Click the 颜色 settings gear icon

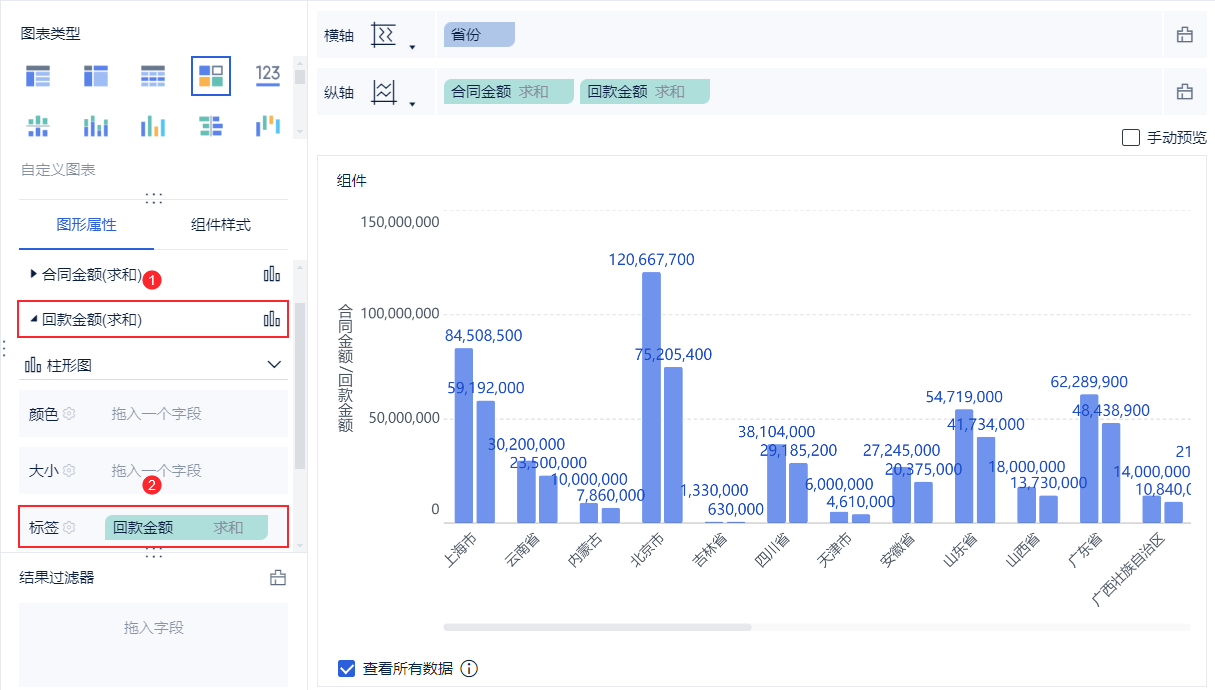(69, 413)
